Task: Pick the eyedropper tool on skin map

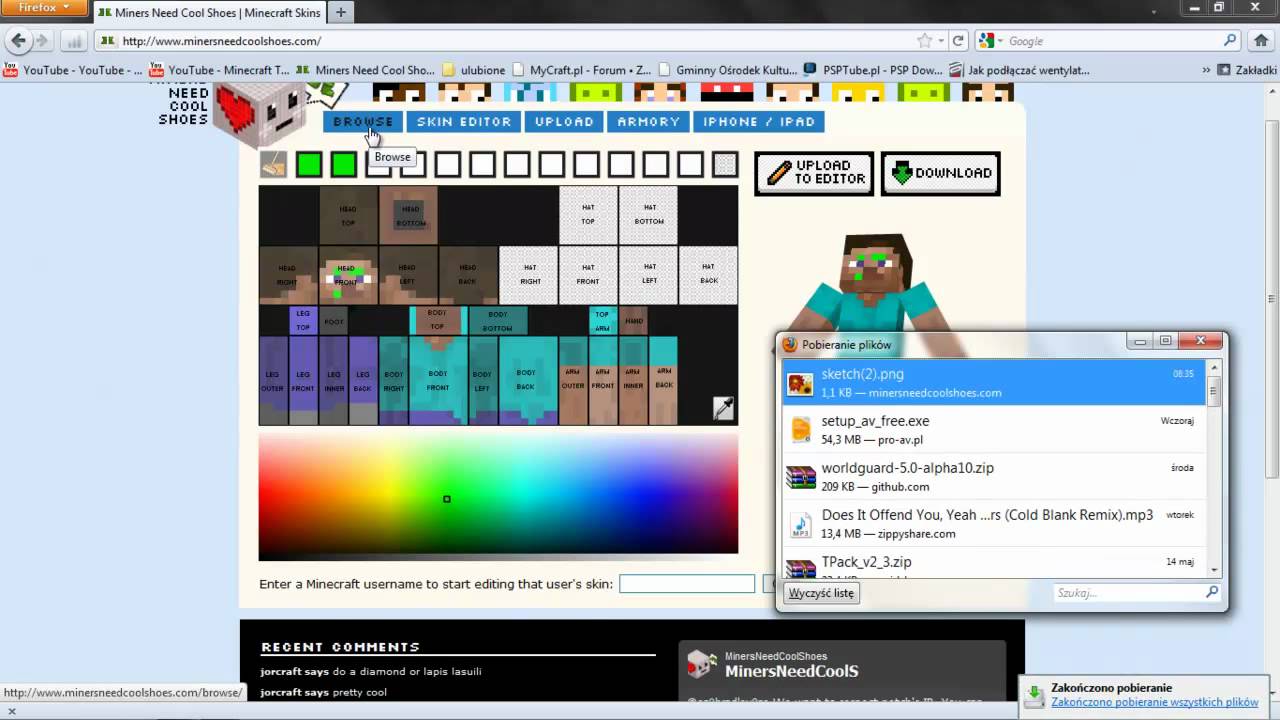Action: pyautogui.click(x=723, y=408)
